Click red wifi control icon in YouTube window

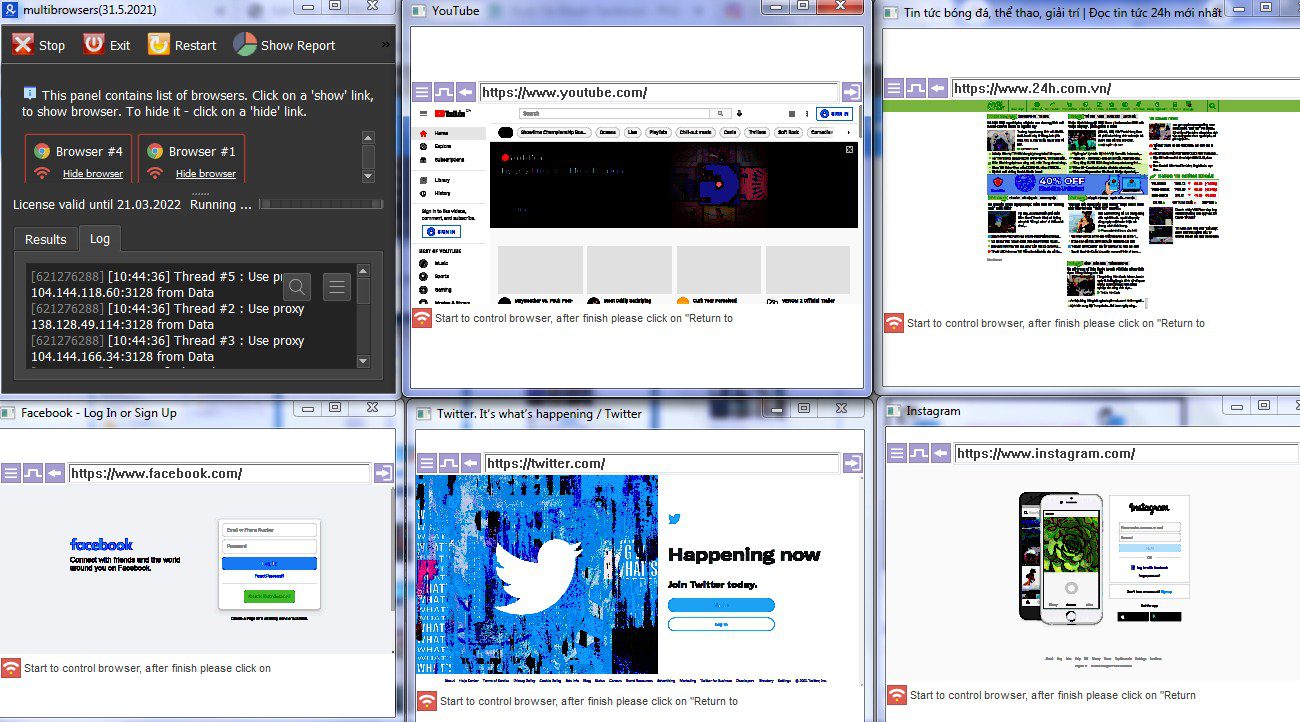[x=422, y=319]
